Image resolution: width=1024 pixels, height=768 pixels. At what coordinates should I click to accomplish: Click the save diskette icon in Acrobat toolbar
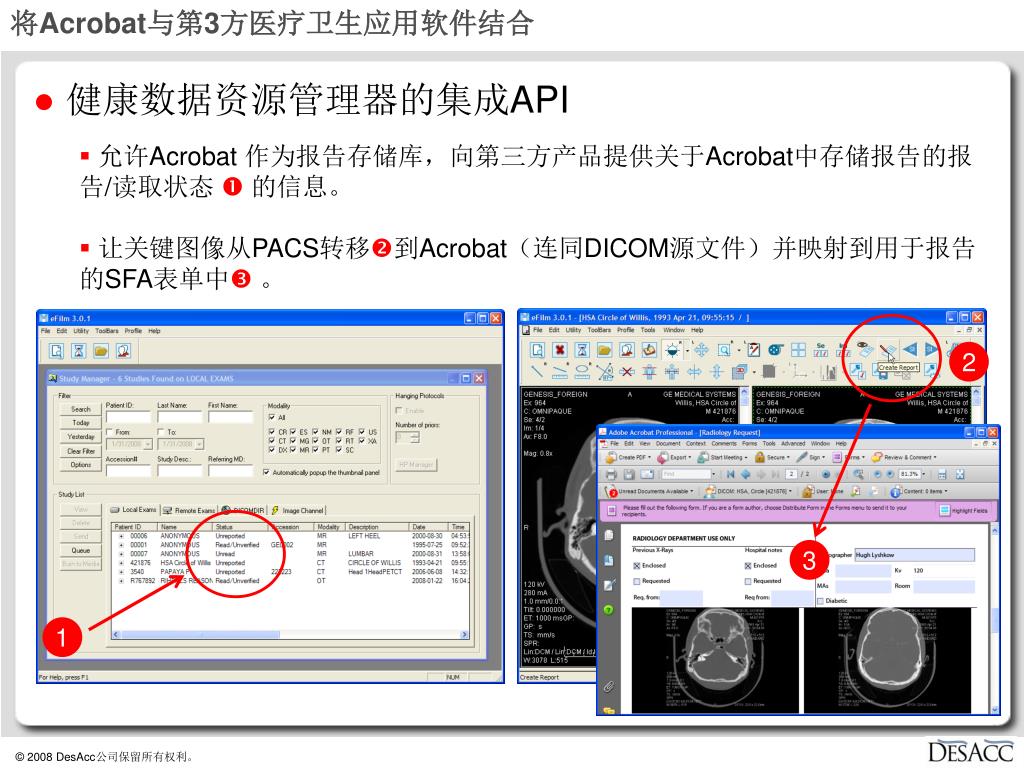click(x=629, y=474)
